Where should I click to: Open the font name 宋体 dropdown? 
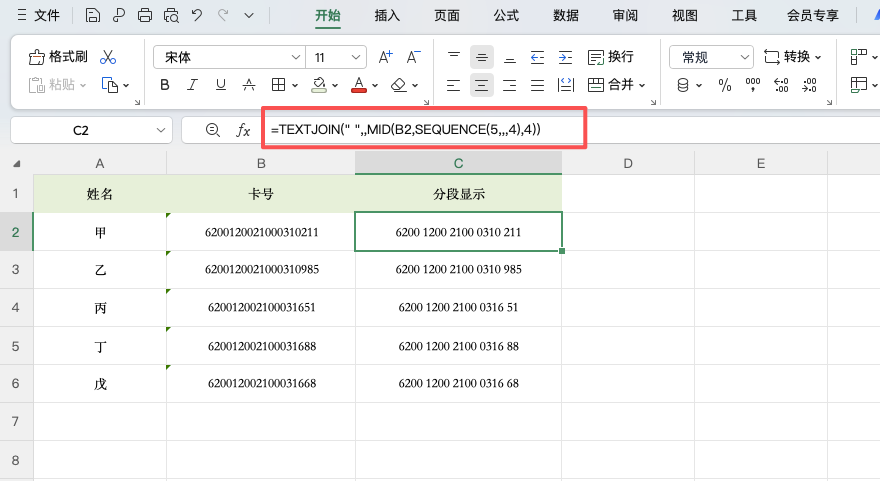[x=295, y=57]
